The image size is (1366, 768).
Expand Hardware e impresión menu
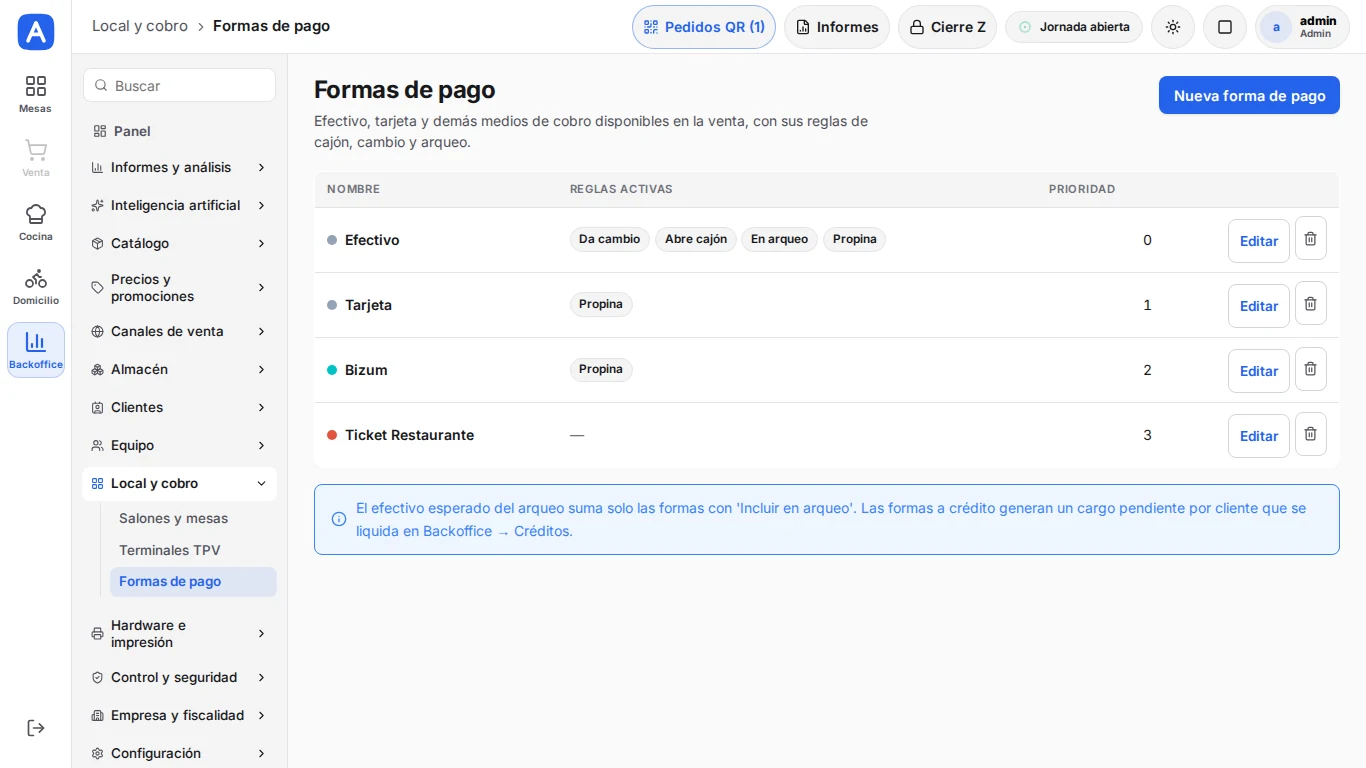(x=179, y=634)
